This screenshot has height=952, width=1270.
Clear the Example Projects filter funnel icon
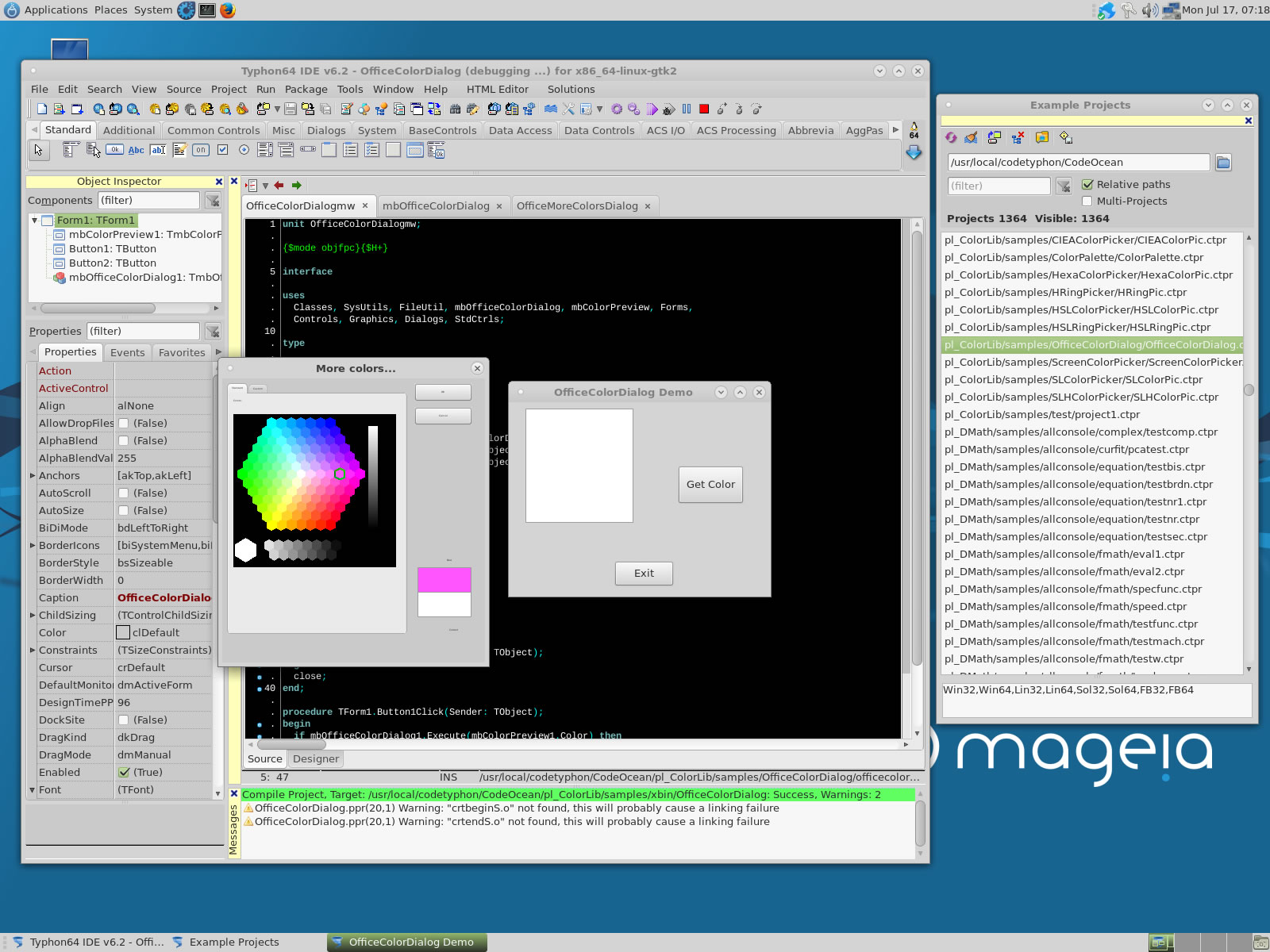(x=1064, y=186)
